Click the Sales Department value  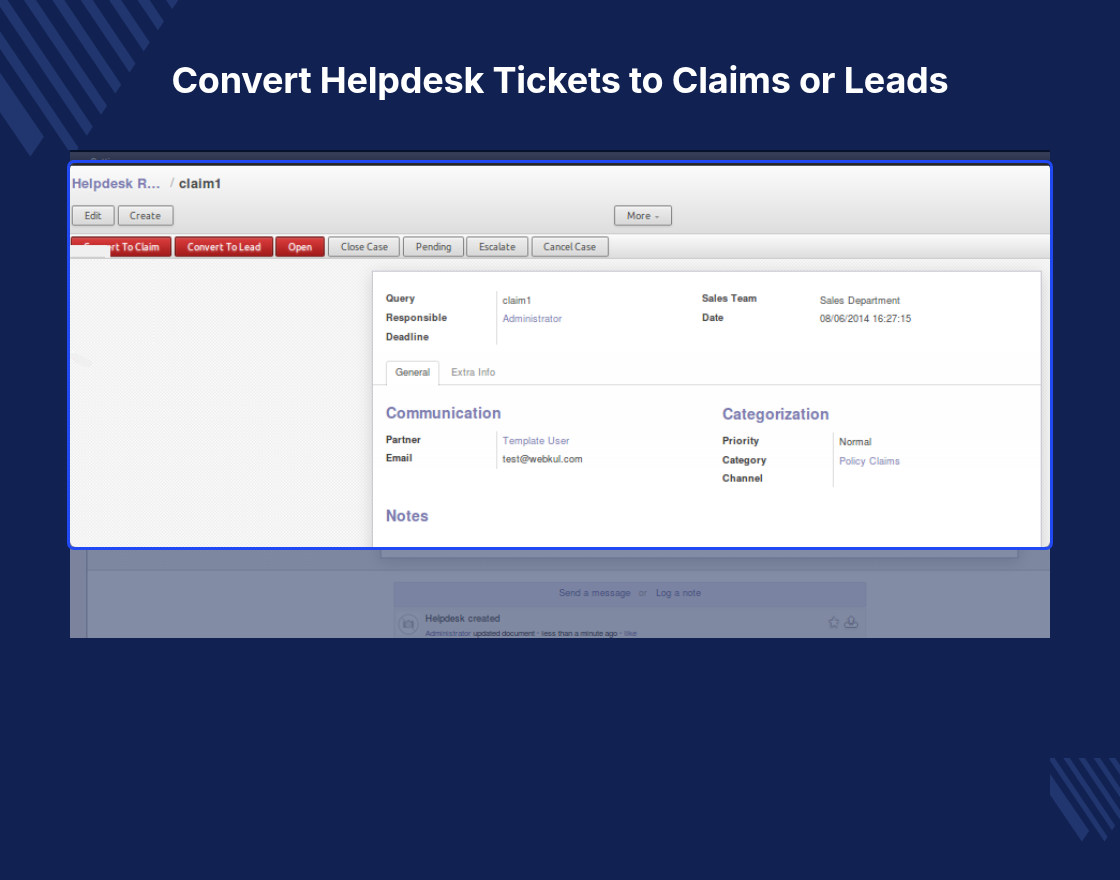859,301
